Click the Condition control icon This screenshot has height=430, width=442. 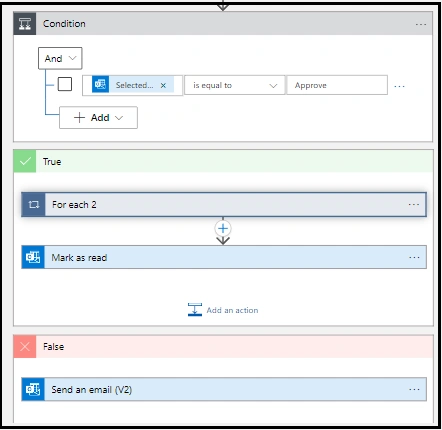25,24
